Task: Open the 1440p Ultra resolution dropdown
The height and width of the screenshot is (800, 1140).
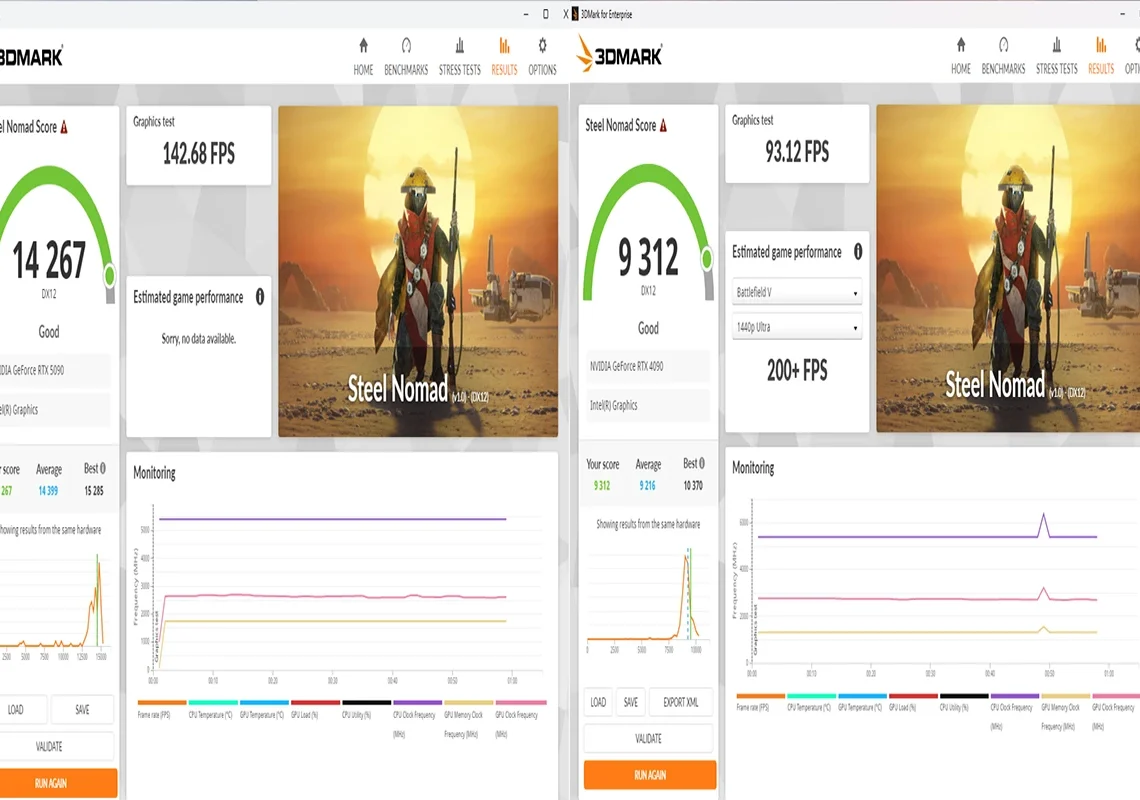Action: click(797, 327)
